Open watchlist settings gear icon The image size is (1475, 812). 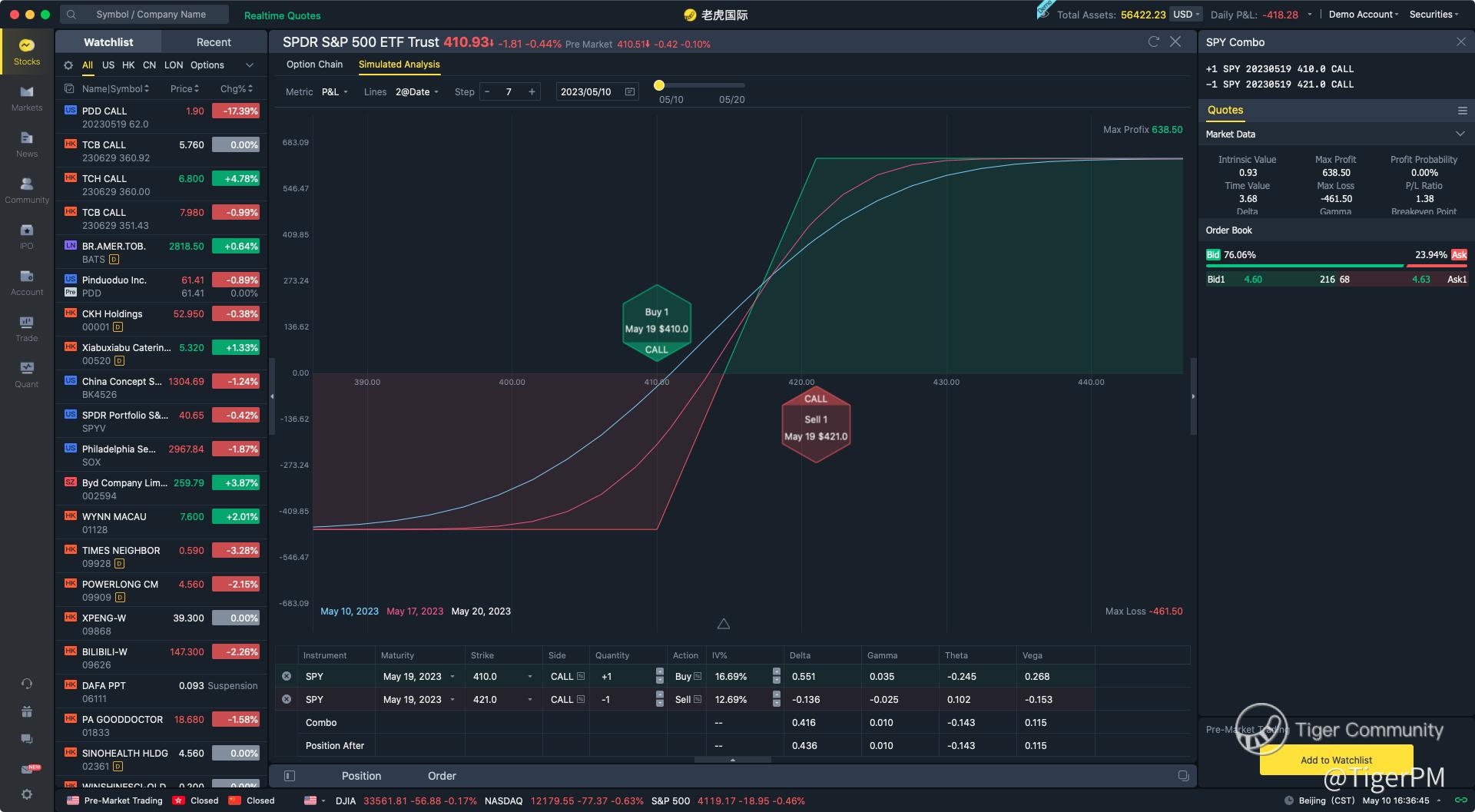[x=68, y=65]
